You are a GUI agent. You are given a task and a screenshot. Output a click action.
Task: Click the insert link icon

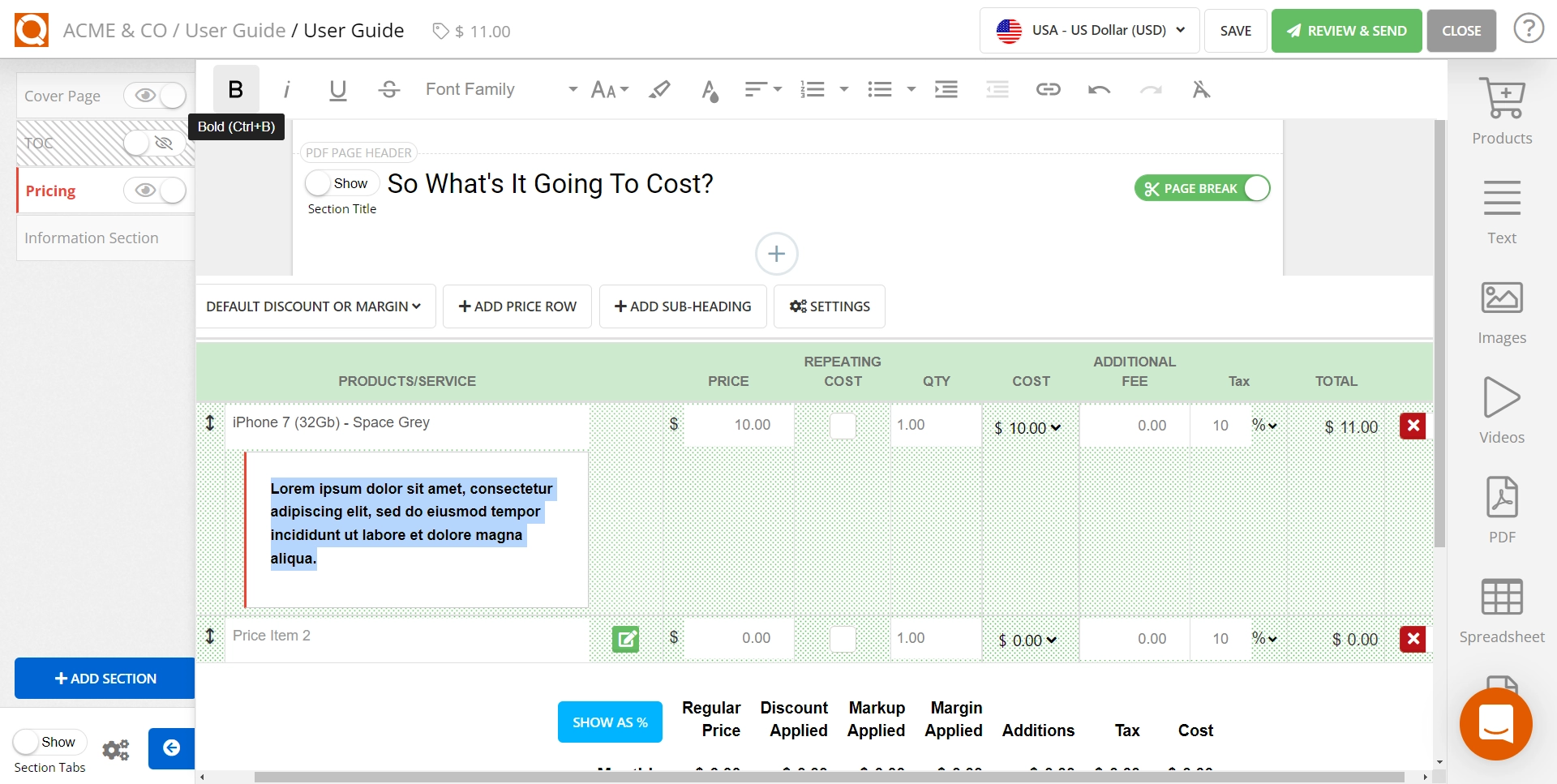tap(1048, 89)
